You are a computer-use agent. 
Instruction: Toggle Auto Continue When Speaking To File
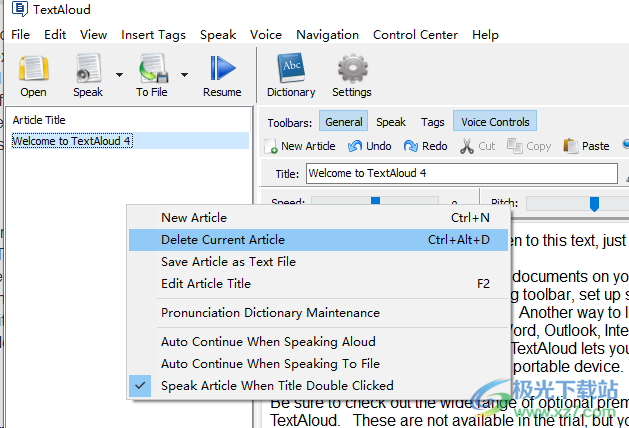click(319, 364)
